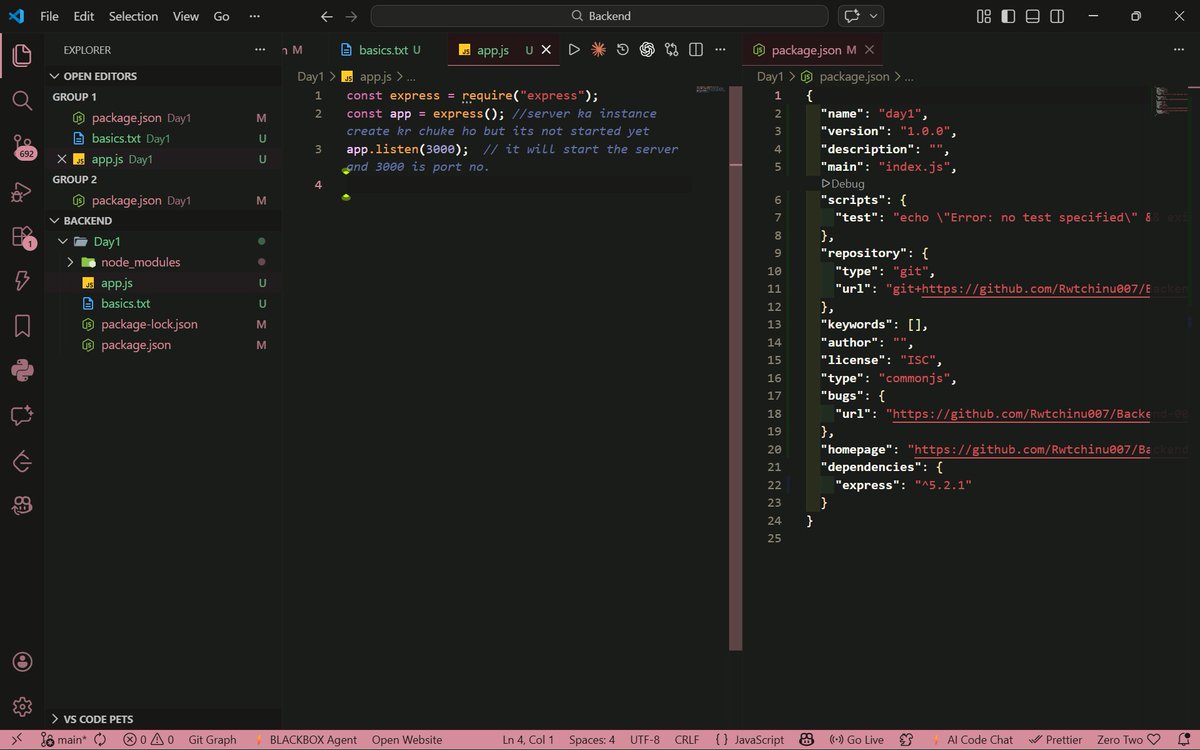
Task: Open More Actions of the left editor group
Action: point(720,49)
